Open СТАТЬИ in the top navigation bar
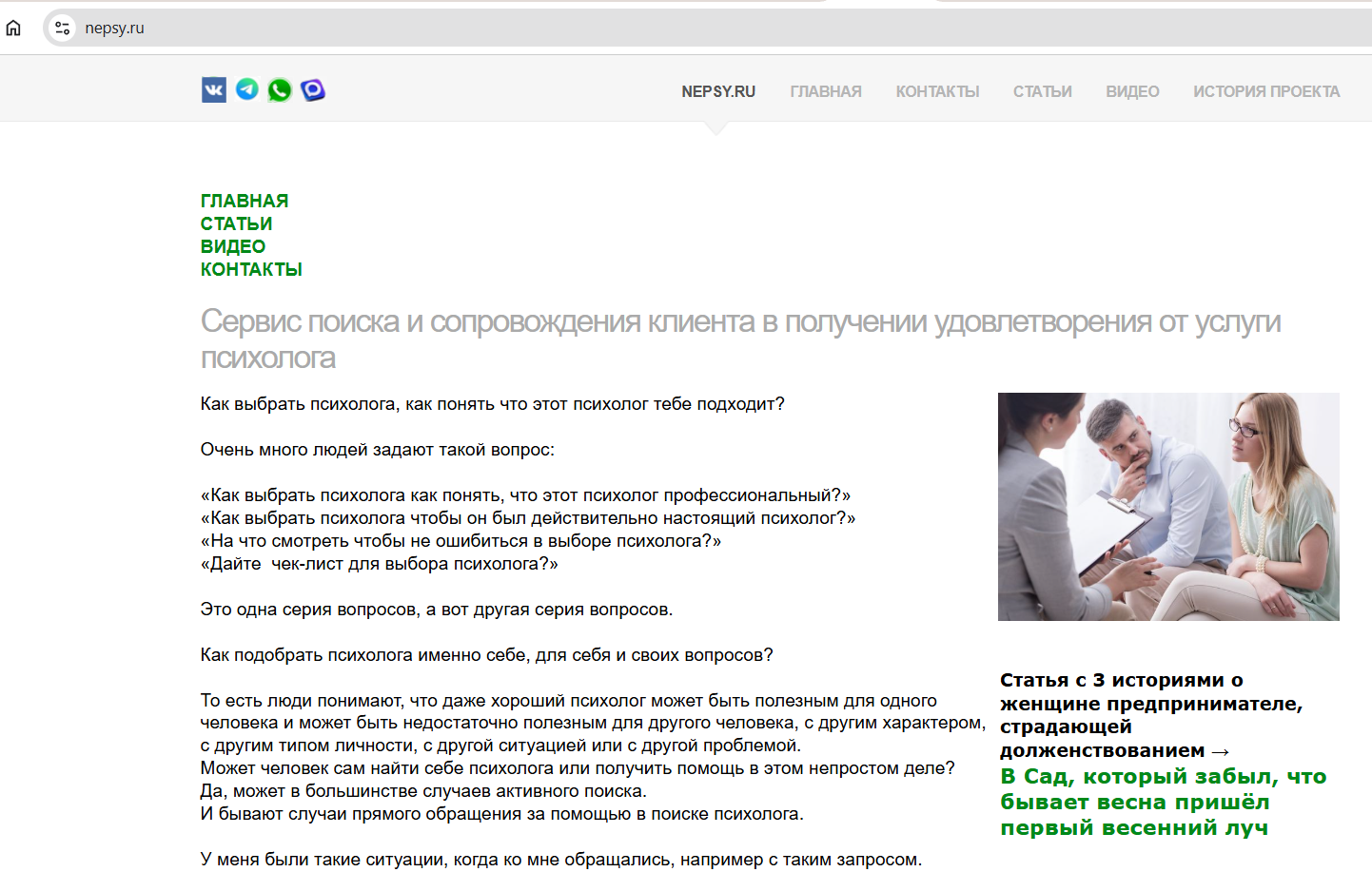1372x872 pixels. [1042, 91]
